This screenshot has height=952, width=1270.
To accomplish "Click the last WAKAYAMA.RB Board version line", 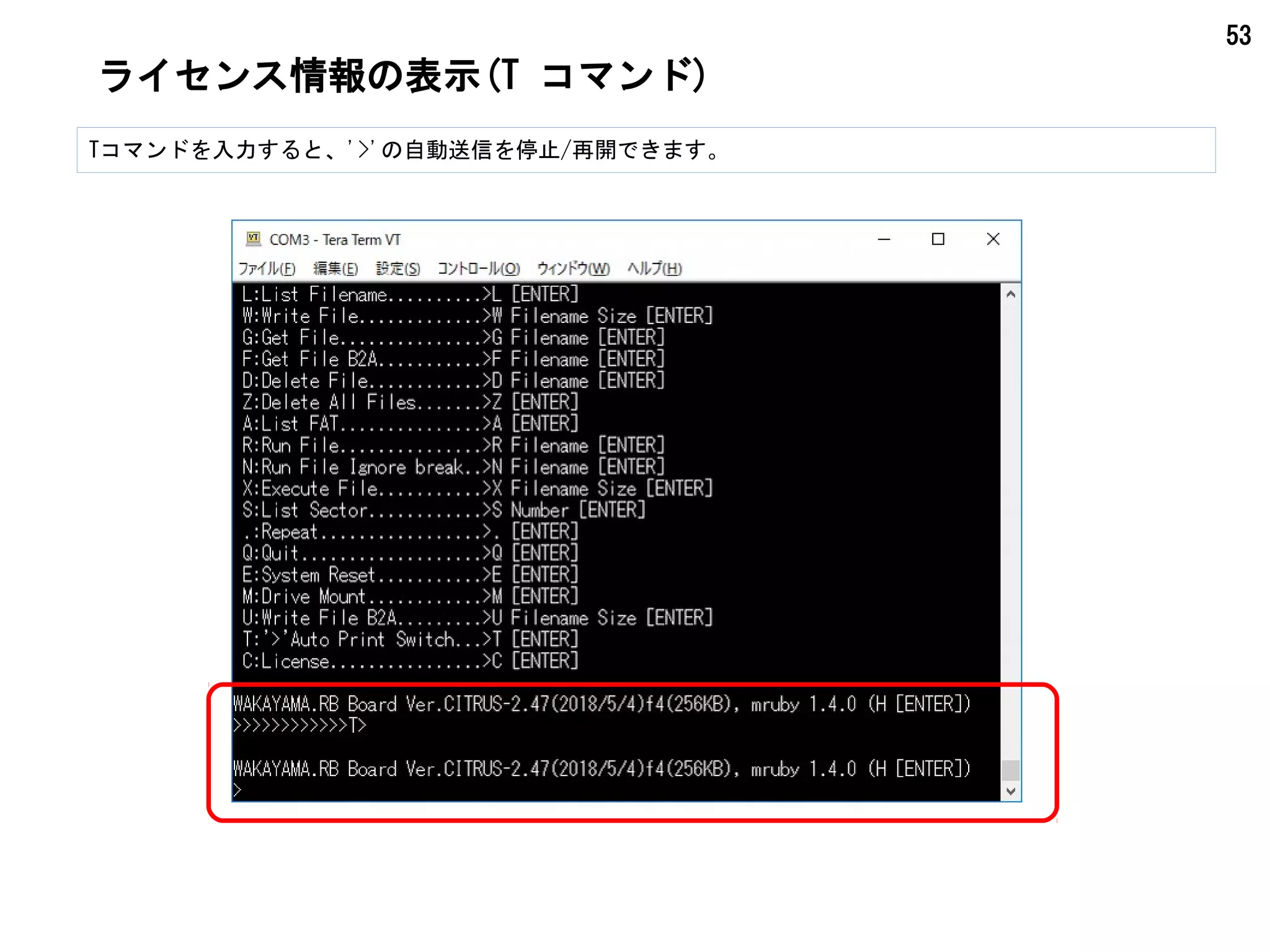I will 602,769.
